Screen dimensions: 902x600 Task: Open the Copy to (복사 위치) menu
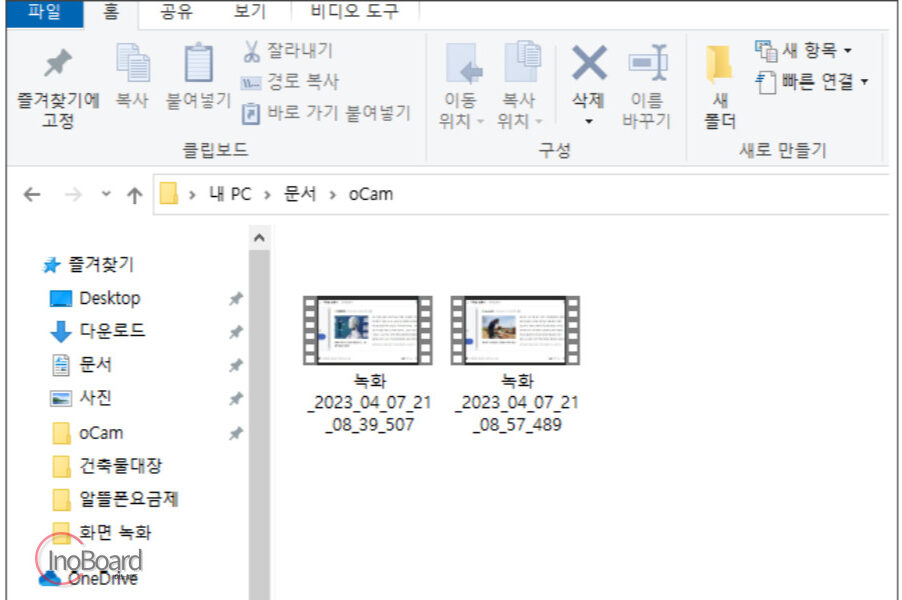520,86
